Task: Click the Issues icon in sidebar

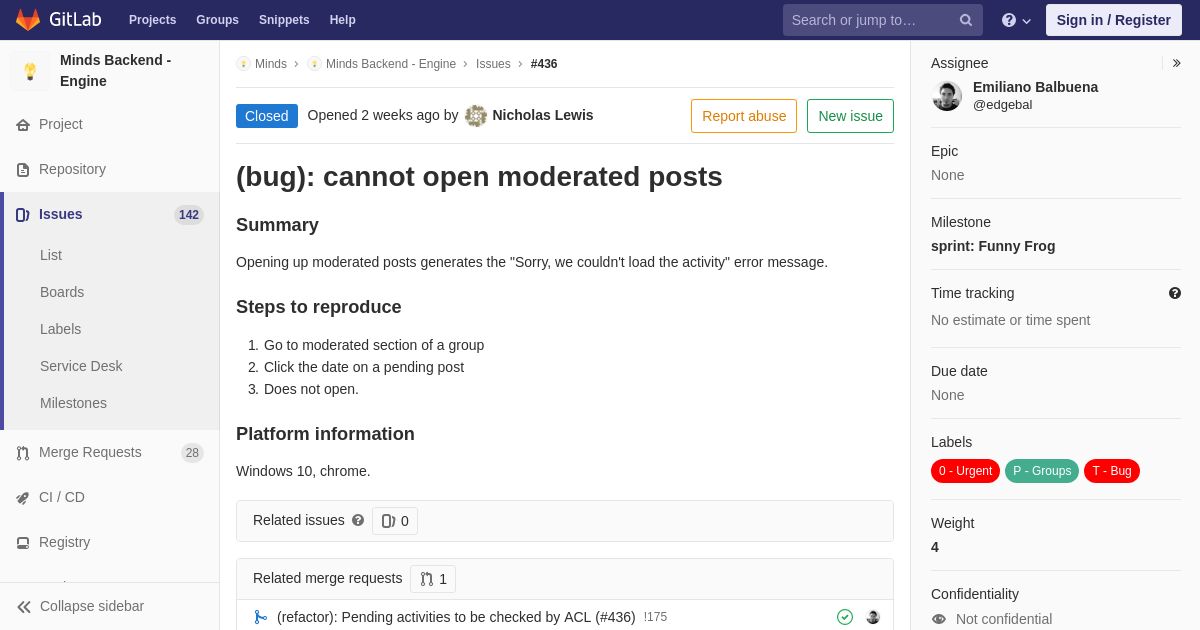Action: (x=23, y=215)
